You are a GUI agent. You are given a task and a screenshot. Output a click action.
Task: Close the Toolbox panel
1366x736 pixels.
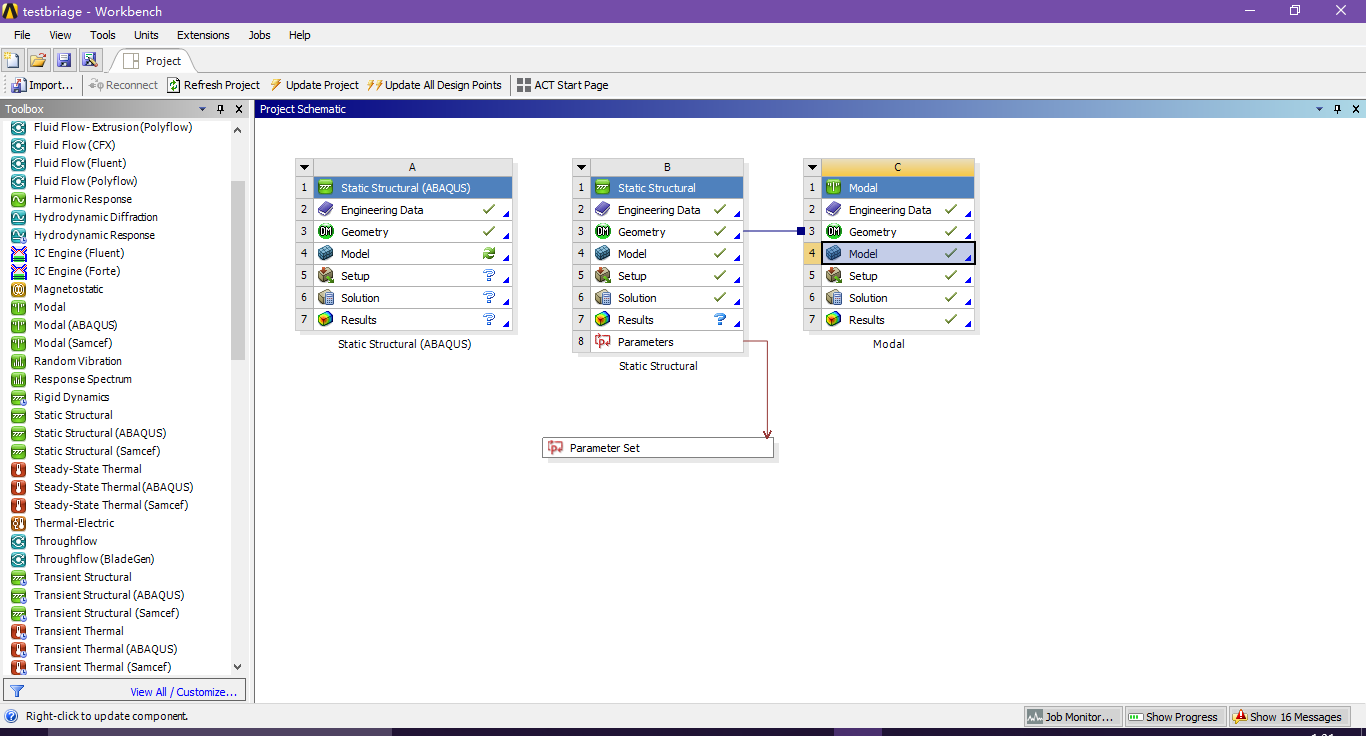coord(239,109)
